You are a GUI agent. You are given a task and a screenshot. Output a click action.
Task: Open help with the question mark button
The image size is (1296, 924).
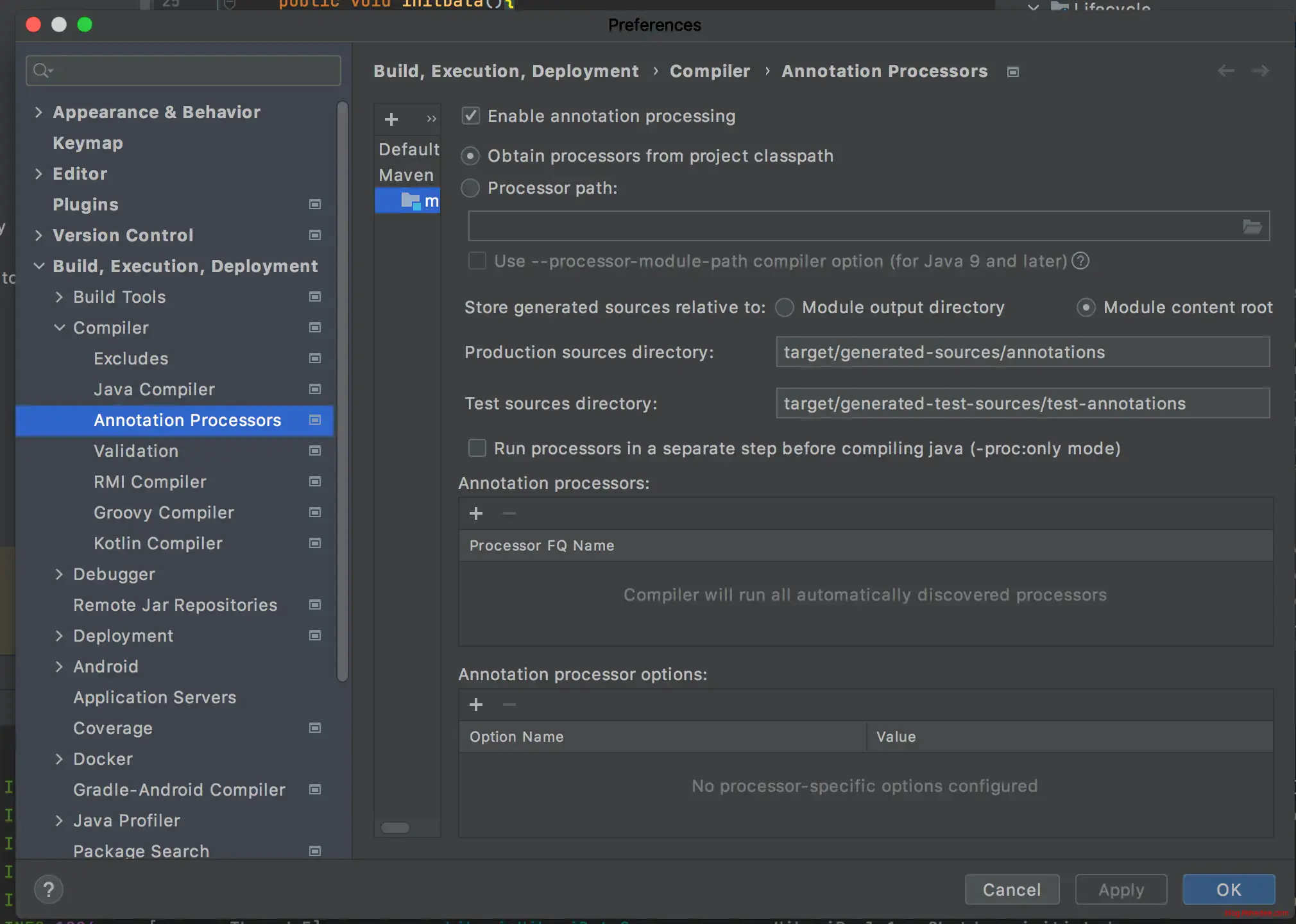pyautogui.click(x=49, y=889)
